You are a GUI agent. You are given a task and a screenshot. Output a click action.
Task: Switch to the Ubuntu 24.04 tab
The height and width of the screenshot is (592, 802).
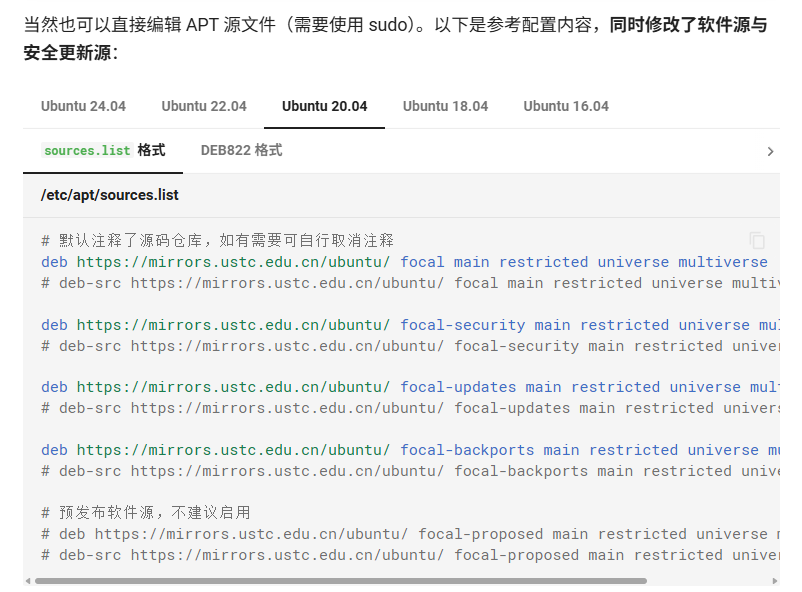83,106
